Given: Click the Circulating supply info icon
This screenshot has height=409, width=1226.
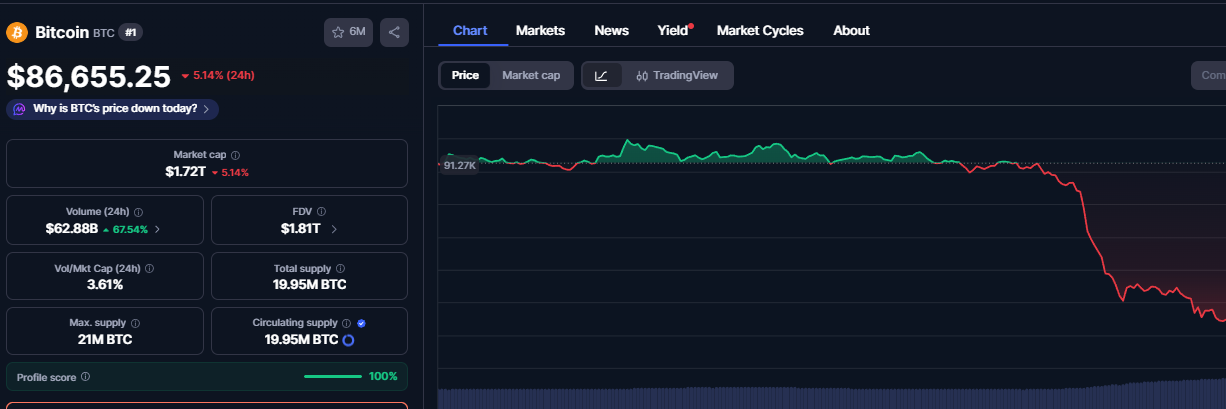Looking at the screenshot, I should coord(347,324).
